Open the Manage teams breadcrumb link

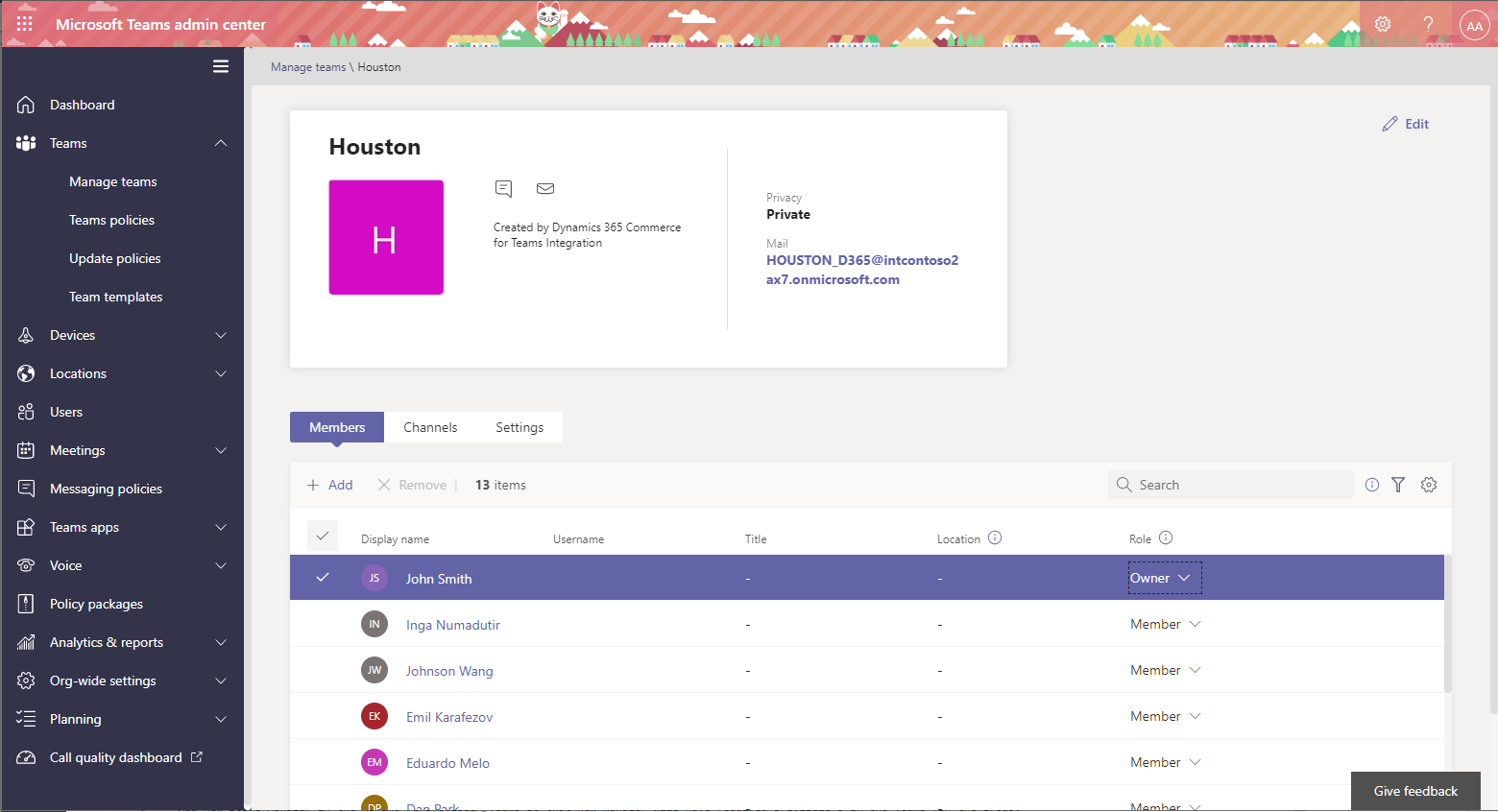(x=307, y=66)
